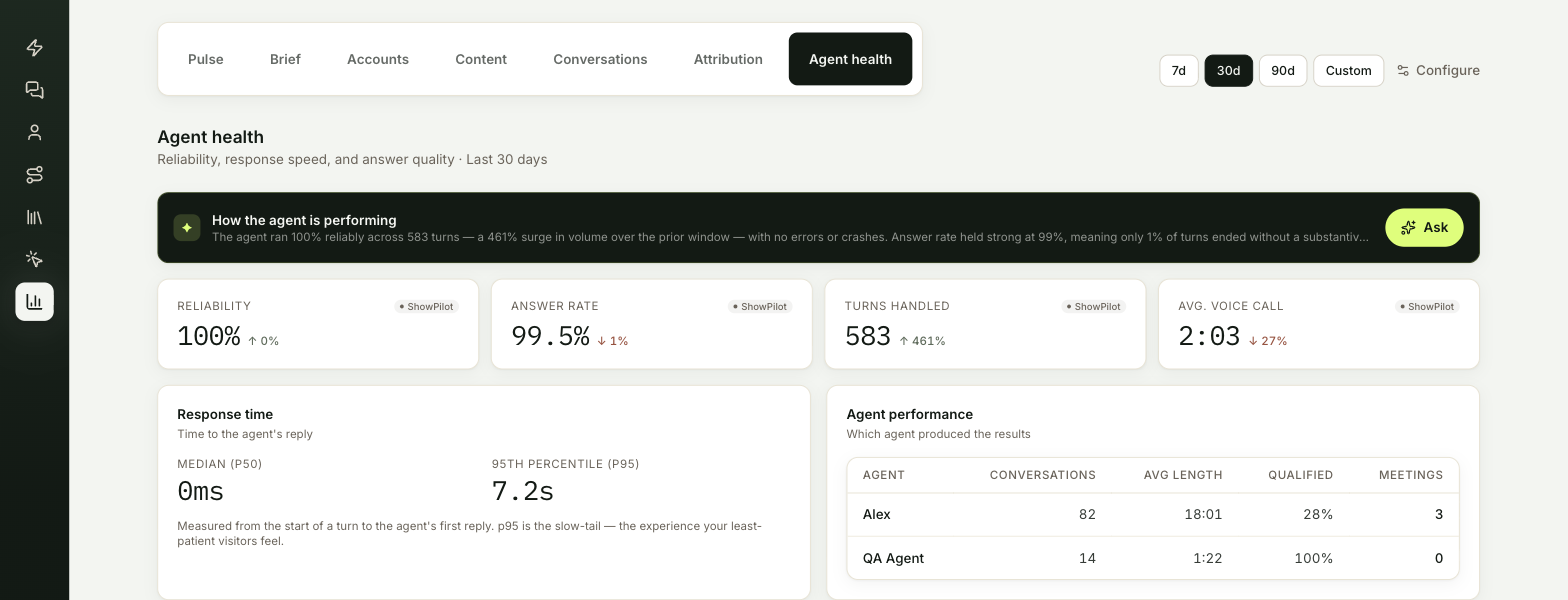Click the 27% voice call decrease indicator
The image size is (1568, 600).
point(1268,341)
